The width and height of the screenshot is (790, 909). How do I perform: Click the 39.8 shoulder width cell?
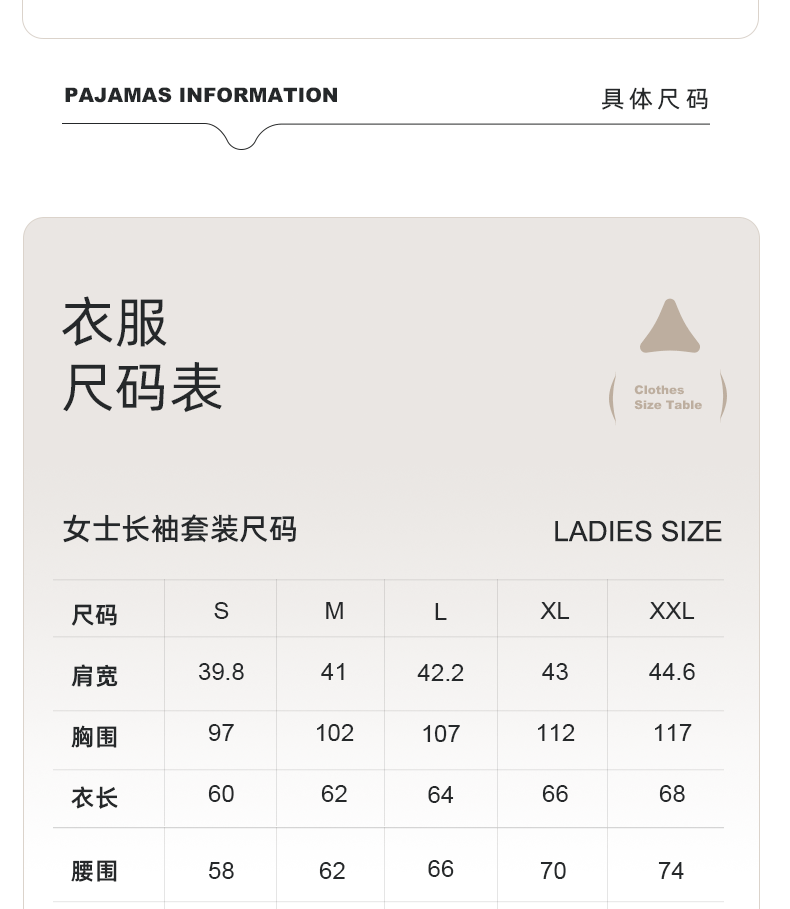221,672
